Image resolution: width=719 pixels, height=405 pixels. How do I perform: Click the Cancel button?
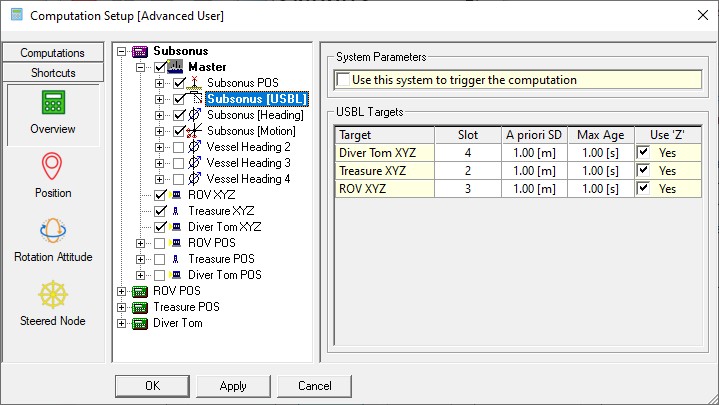point(315,386)
